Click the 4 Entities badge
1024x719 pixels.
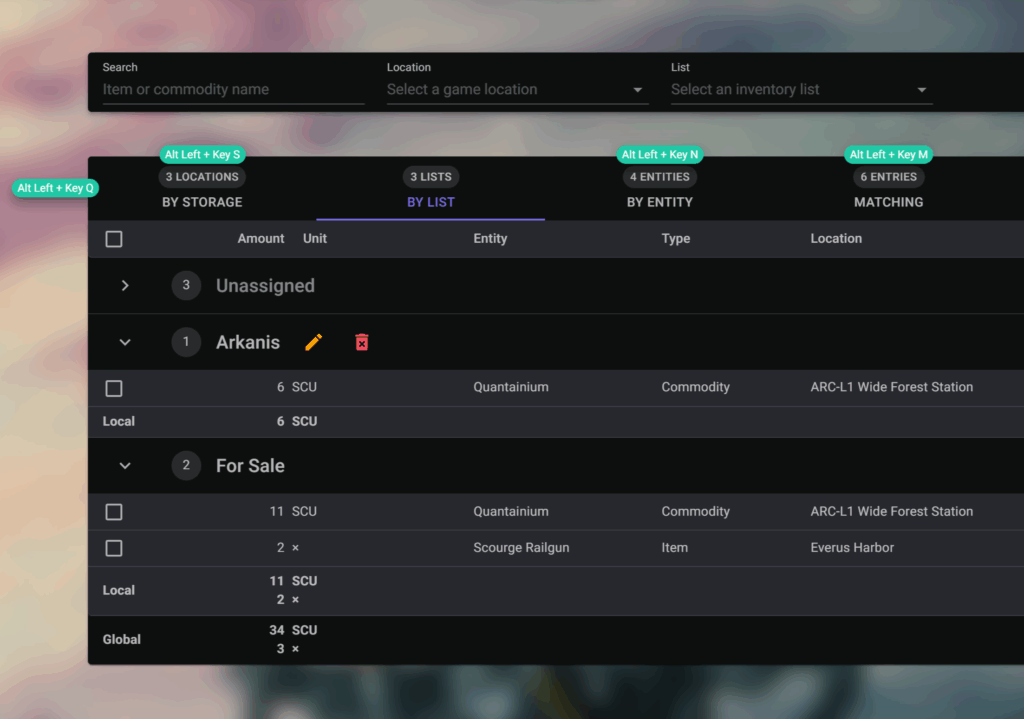click(660, 176)
